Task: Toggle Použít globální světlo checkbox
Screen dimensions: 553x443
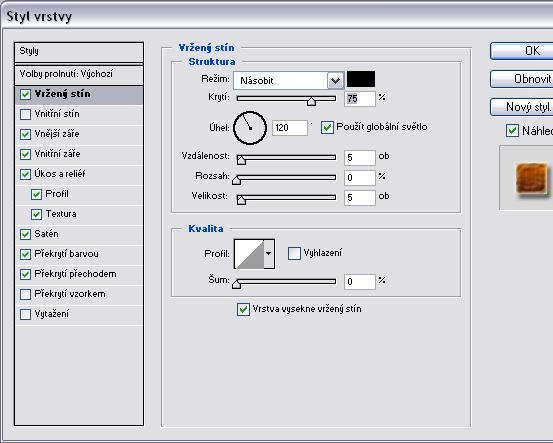Action: (327, 127)
